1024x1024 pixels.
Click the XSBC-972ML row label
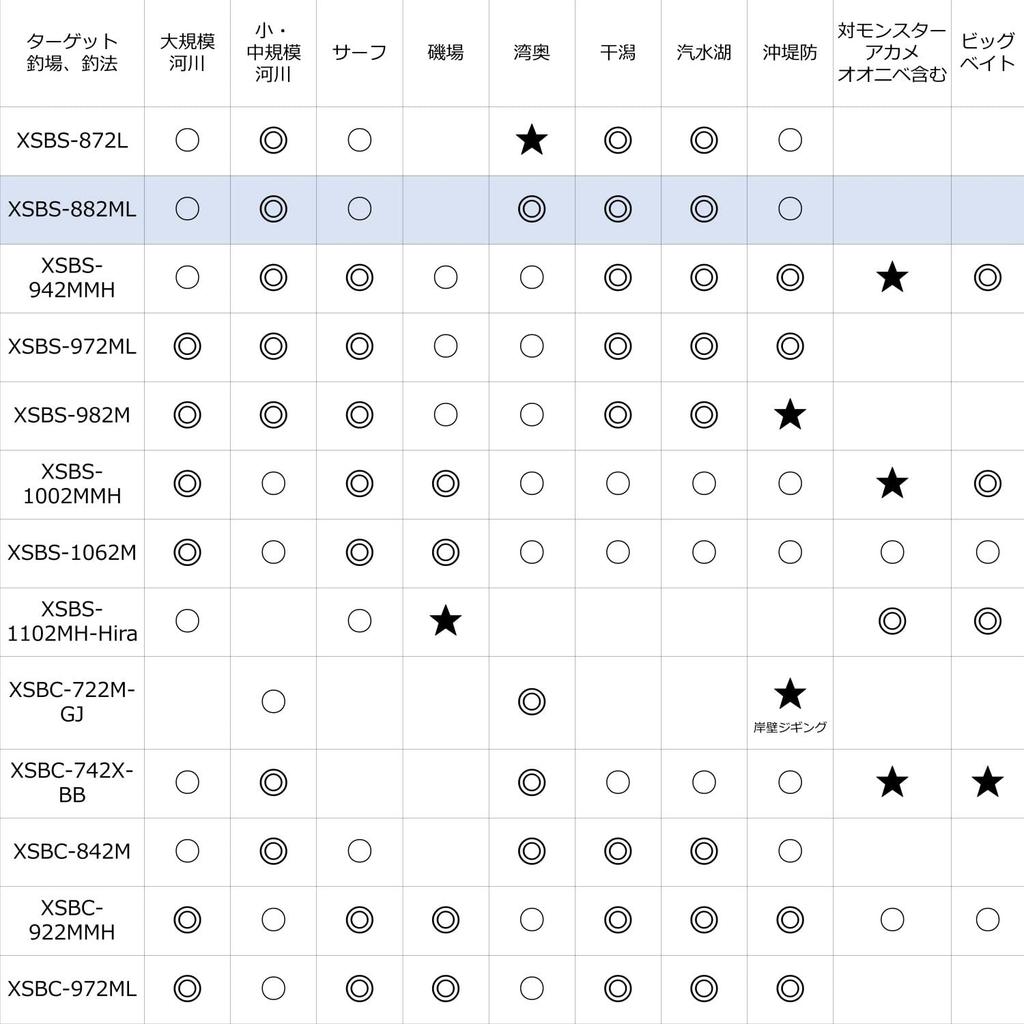tap(72, 988)
